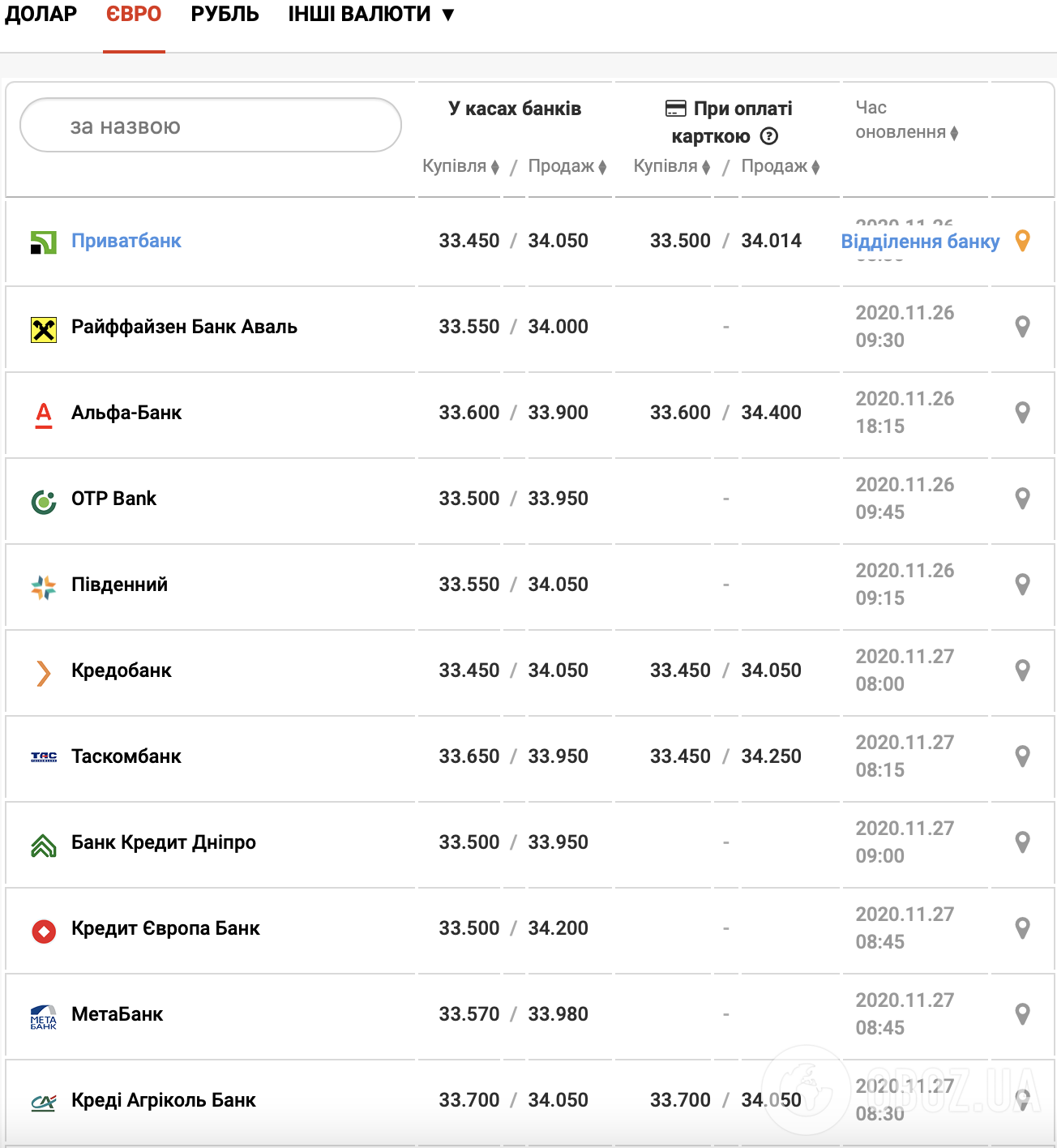Click the Райффайзен Банк Аваль logo
The height and width of the screenshot is (1148, 1057).
(44, 330)
